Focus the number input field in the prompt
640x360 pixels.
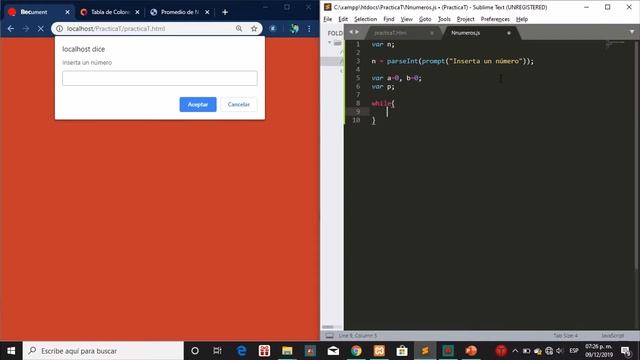coord(160,78)
